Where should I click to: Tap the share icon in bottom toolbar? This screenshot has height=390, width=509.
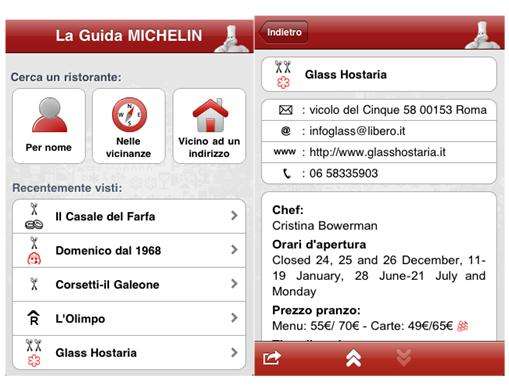click(272, 358)
